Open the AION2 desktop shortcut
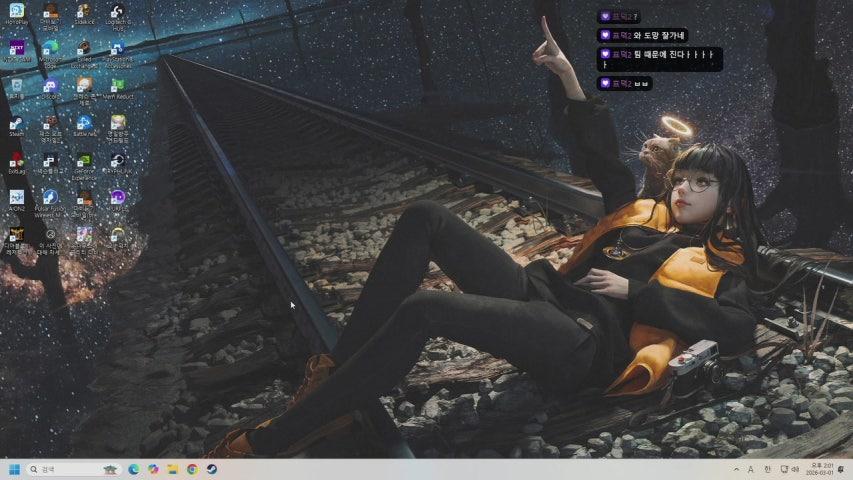Image resolution: width=853 pixels, height=480 pixels. pyautogui.click(x=16, y=201)
